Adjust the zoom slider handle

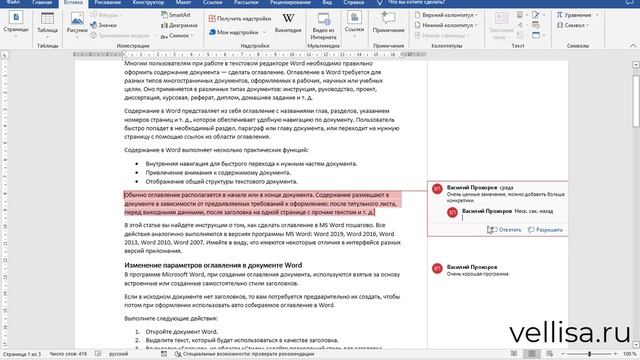point(589,354)
